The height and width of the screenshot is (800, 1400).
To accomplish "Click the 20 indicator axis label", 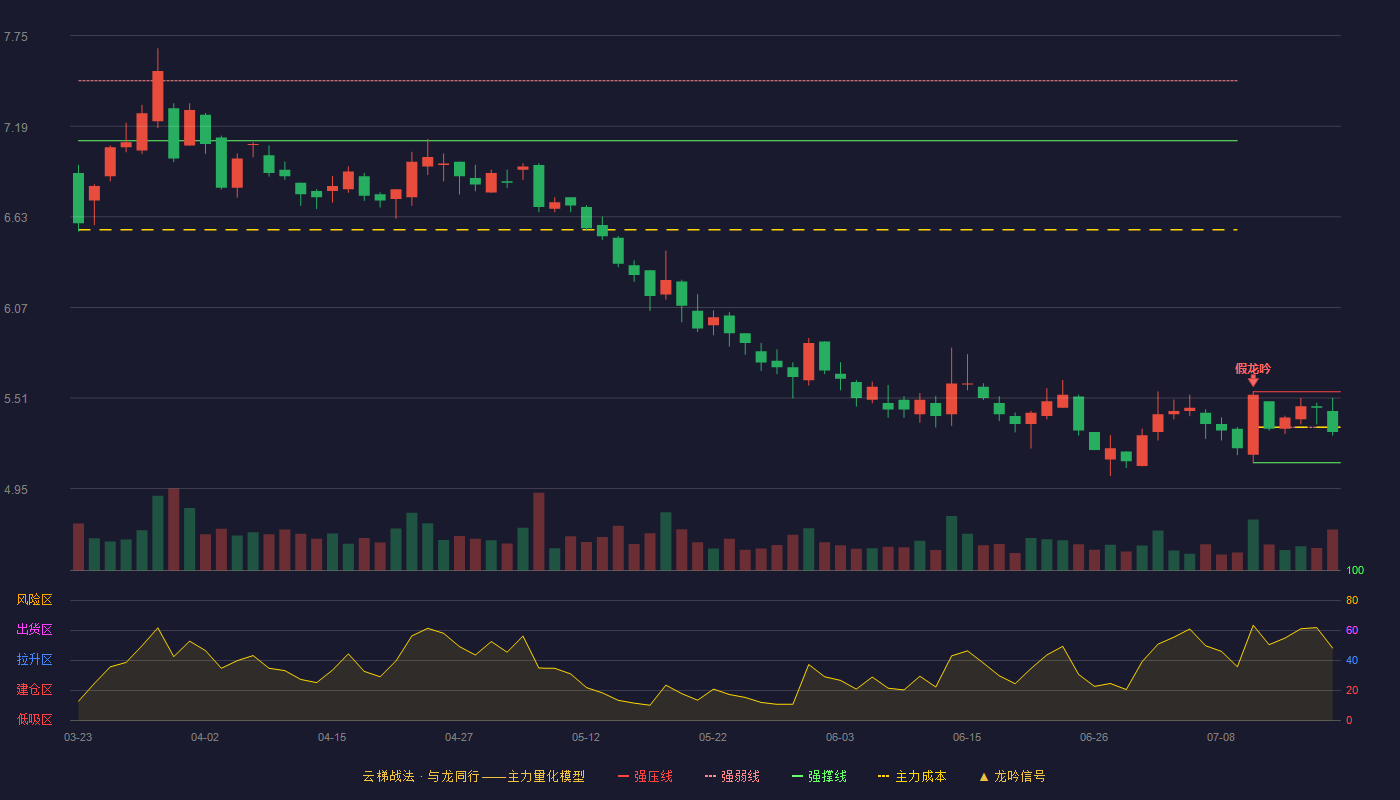I will pos(1352,690).
